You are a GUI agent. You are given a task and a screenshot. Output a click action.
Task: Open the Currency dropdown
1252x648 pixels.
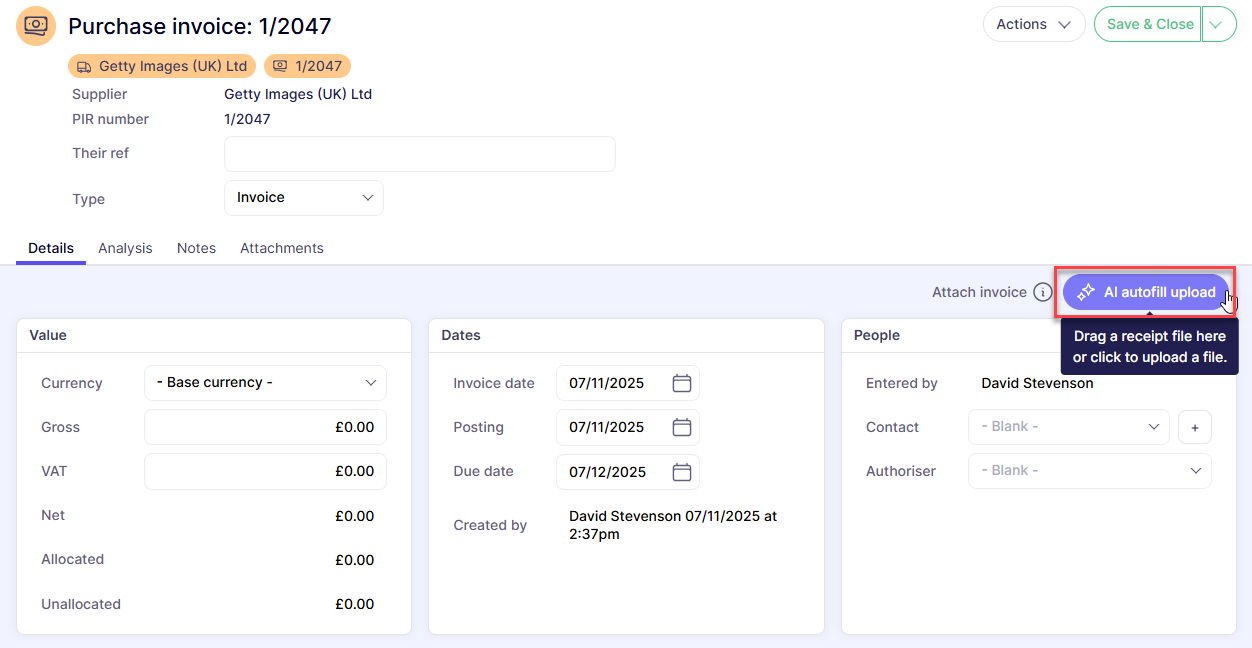click(265, 383)
